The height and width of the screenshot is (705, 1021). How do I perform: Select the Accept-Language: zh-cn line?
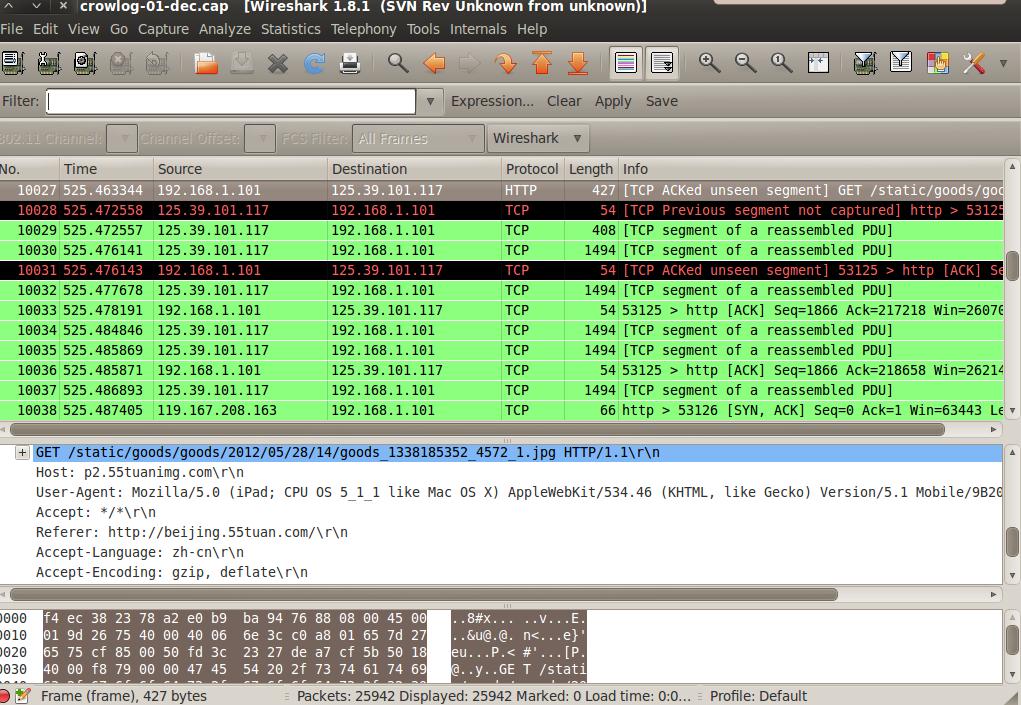coord(139,553)
